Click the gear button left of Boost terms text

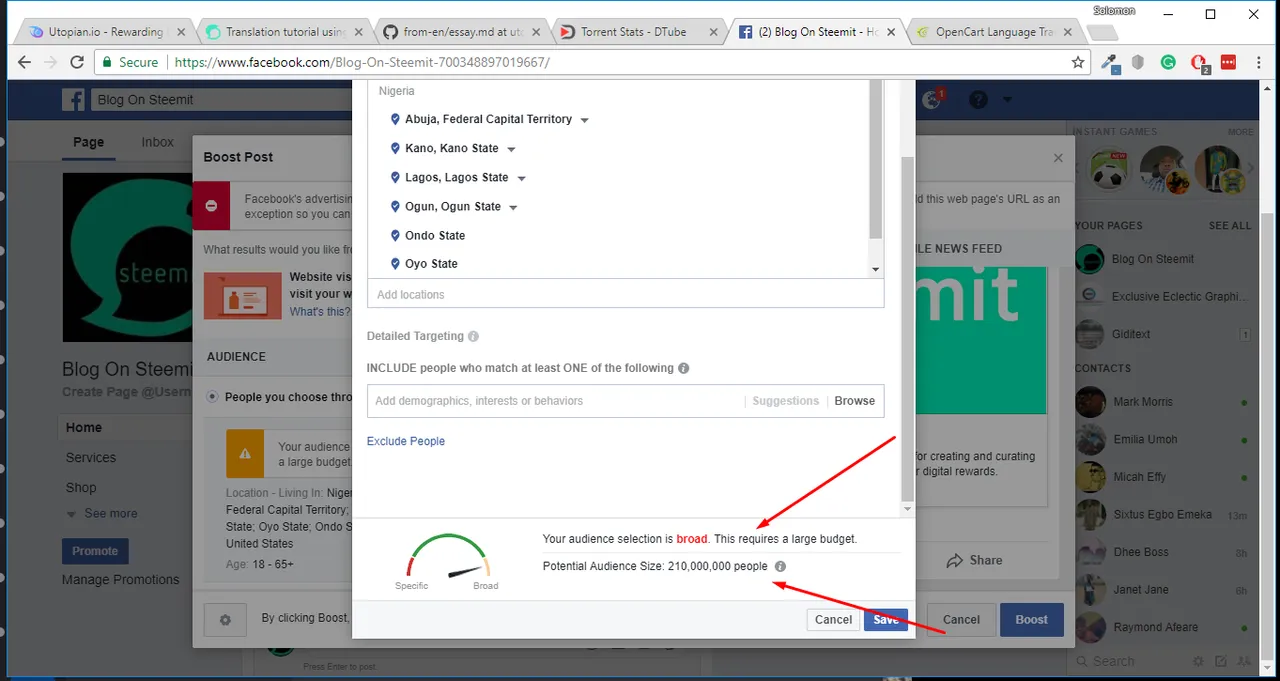coord(225,620)
